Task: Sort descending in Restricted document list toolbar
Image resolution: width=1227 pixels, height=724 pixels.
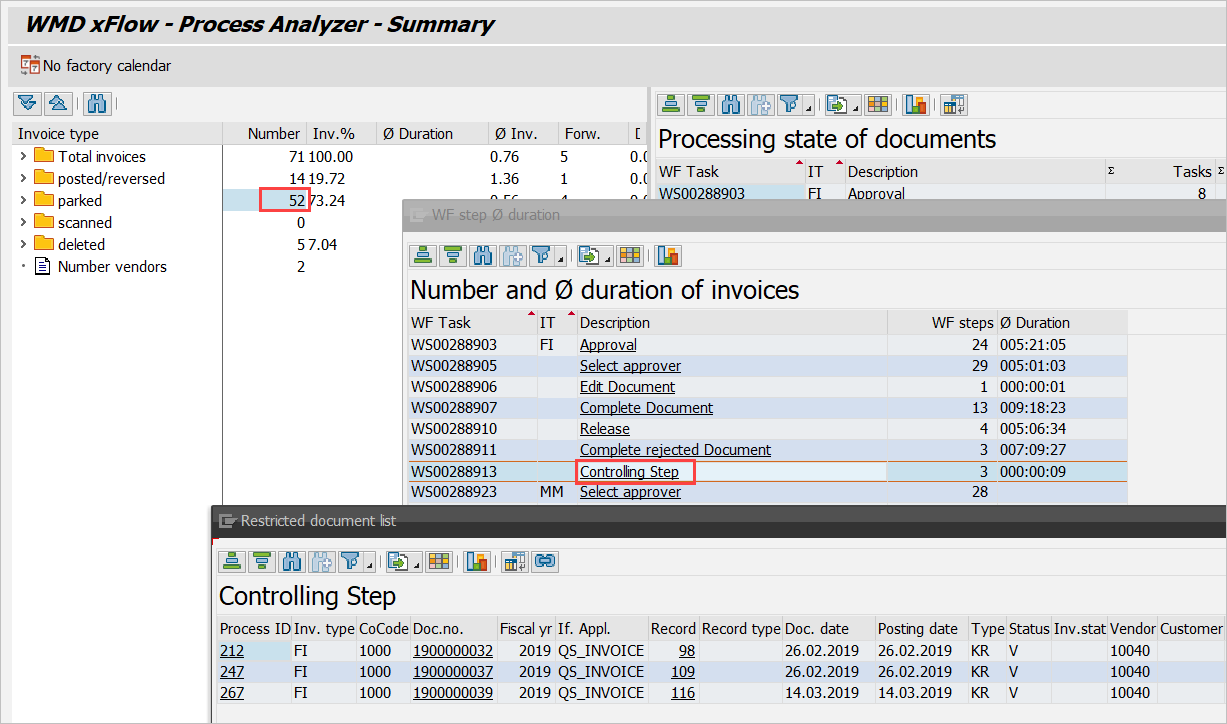Action: click(262, 561)
